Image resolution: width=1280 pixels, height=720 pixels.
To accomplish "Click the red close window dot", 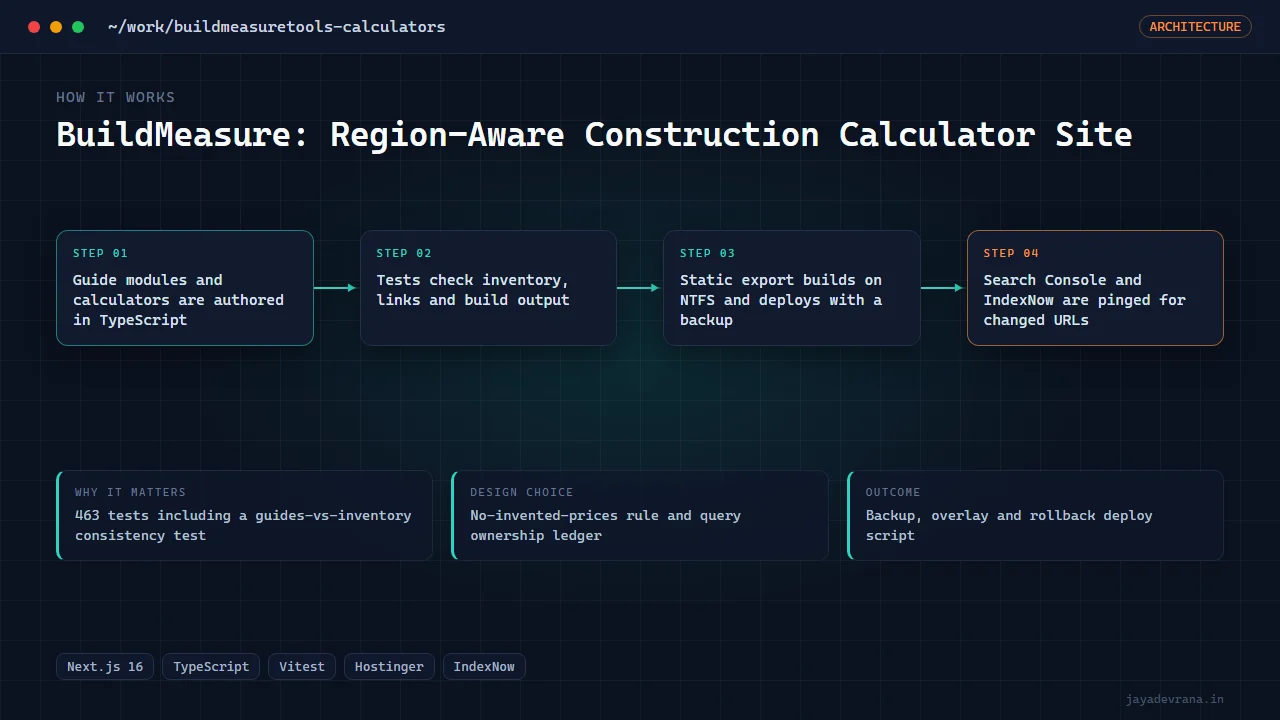I will coord(34,27).
